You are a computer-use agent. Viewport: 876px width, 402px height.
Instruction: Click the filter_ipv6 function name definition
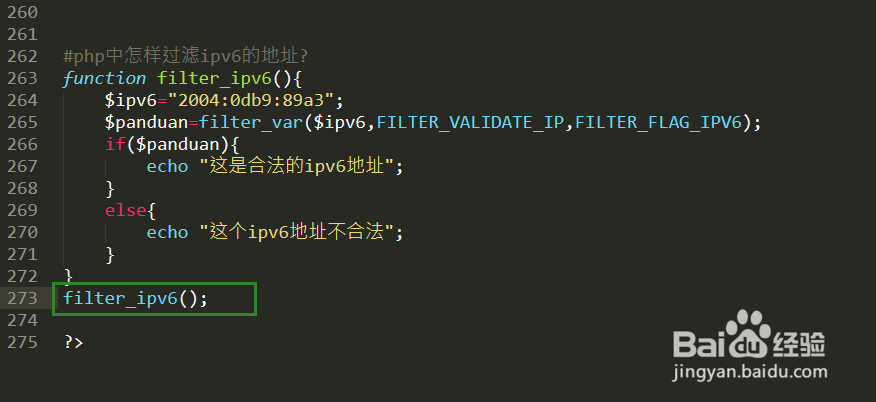pyautogui.click(x=215, y=78)
